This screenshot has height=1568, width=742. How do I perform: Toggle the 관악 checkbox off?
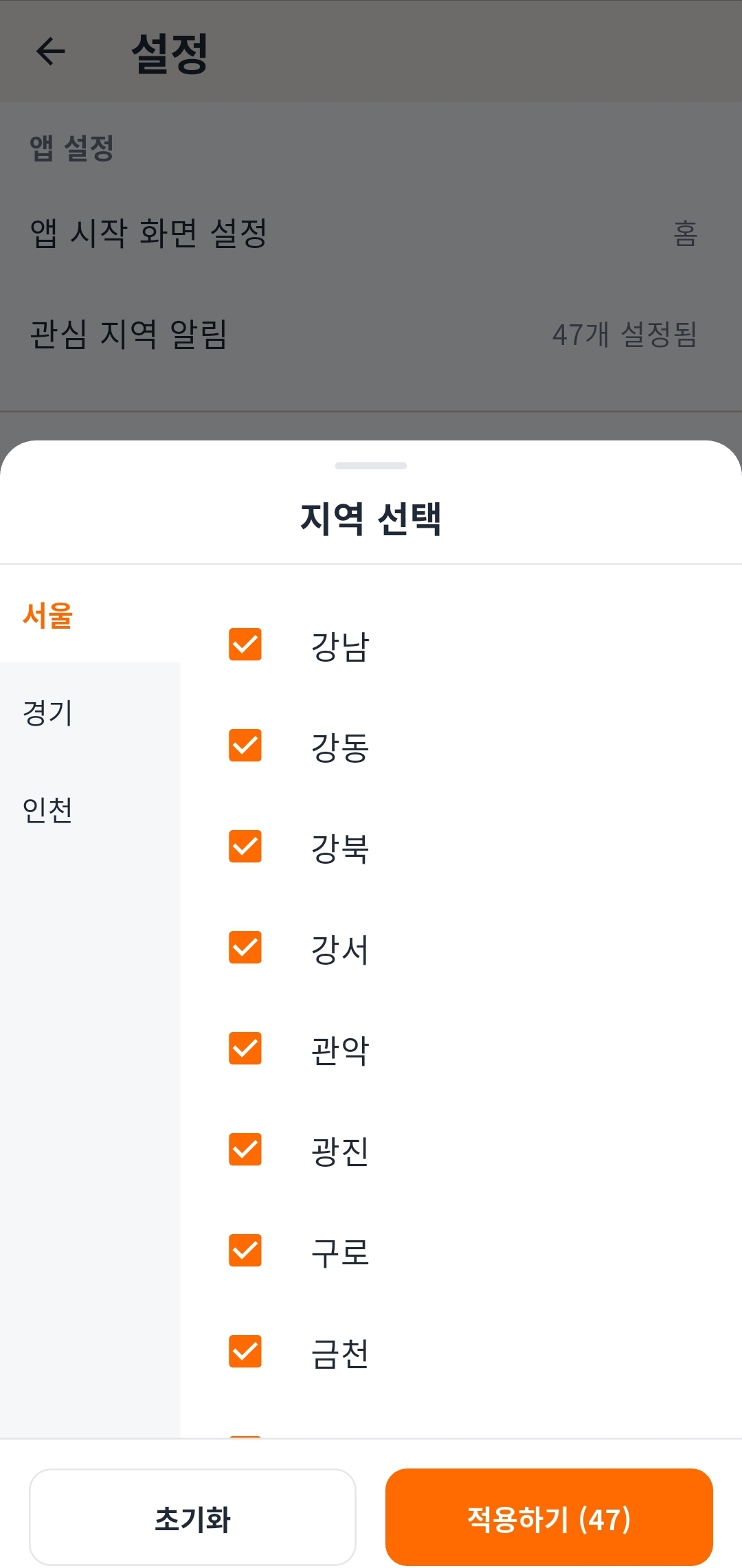click(x=245, y=1049)
